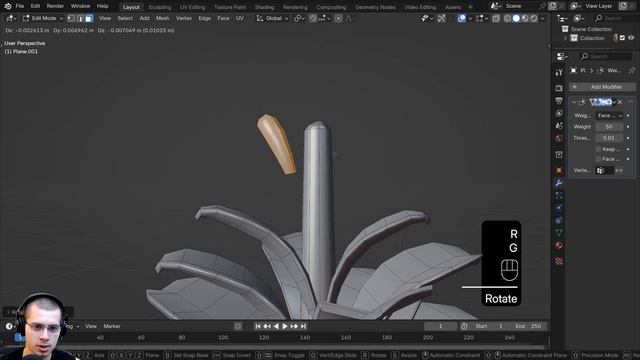Screen dimensions: 640x360
Task: Click the current frame number field
Action: (441, 326)
